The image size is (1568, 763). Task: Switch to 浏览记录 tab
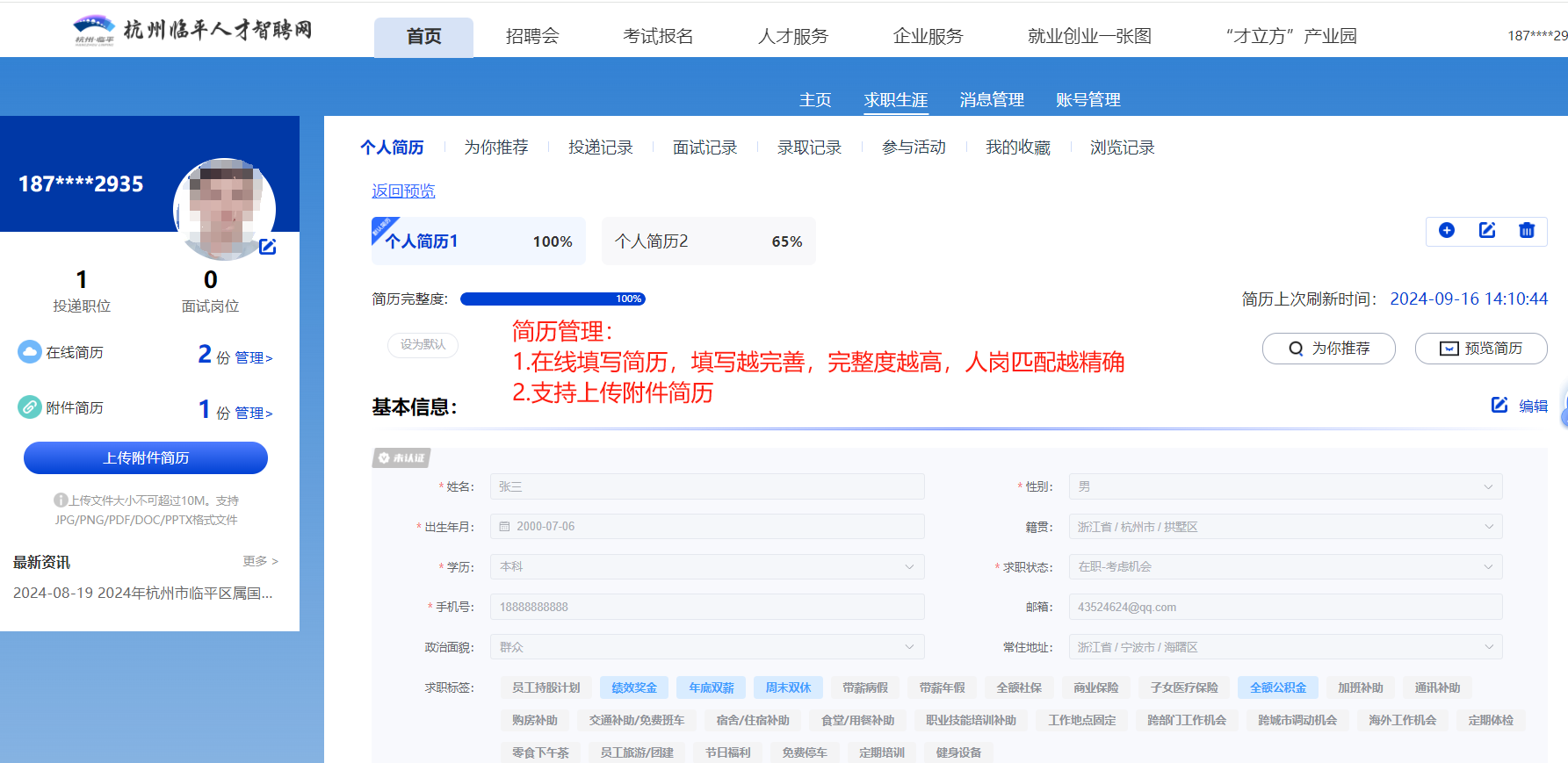click(1123, 148)
